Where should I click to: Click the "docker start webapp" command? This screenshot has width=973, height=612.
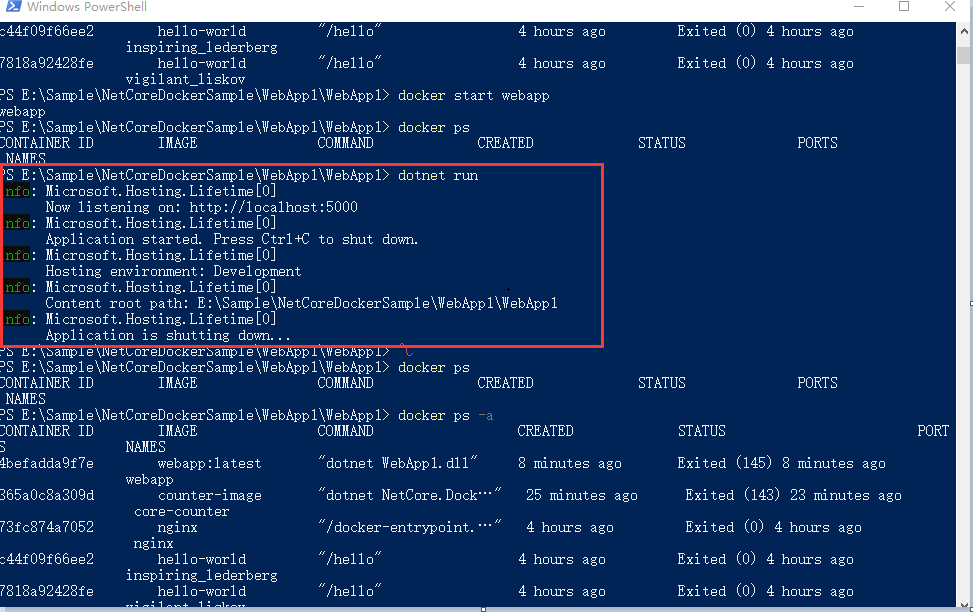coord(474,95)
